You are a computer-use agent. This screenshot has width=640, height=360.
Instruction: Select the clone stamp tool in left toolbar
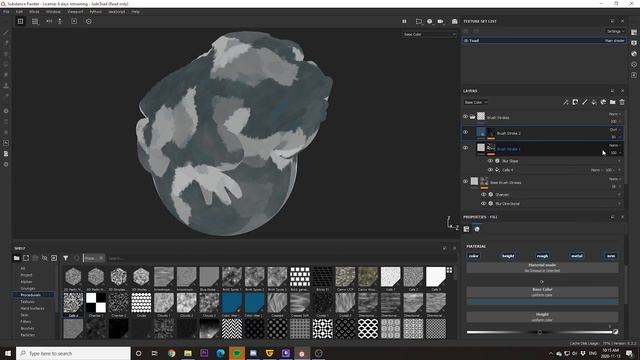click(6, 86)
